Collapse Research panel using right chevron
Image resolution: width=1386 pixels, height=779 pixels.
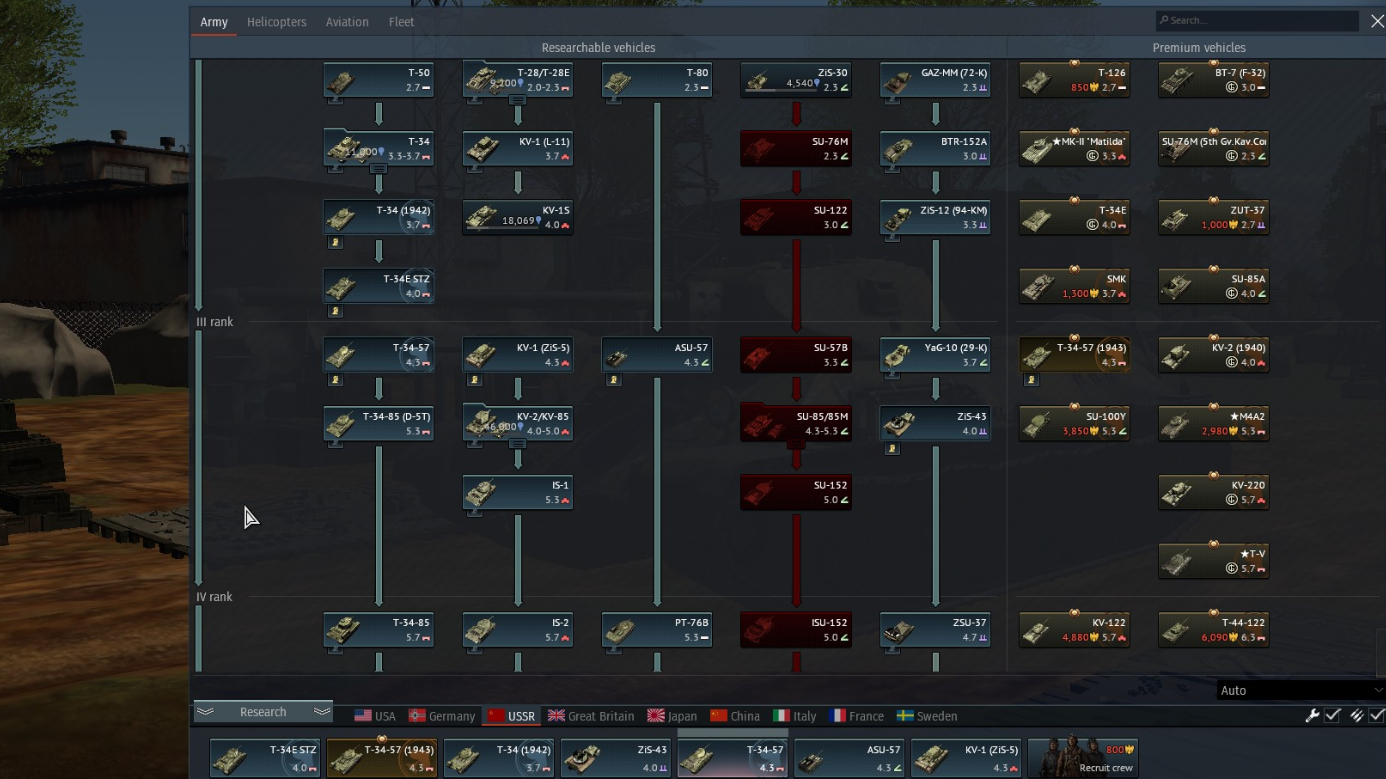[321, 712]
